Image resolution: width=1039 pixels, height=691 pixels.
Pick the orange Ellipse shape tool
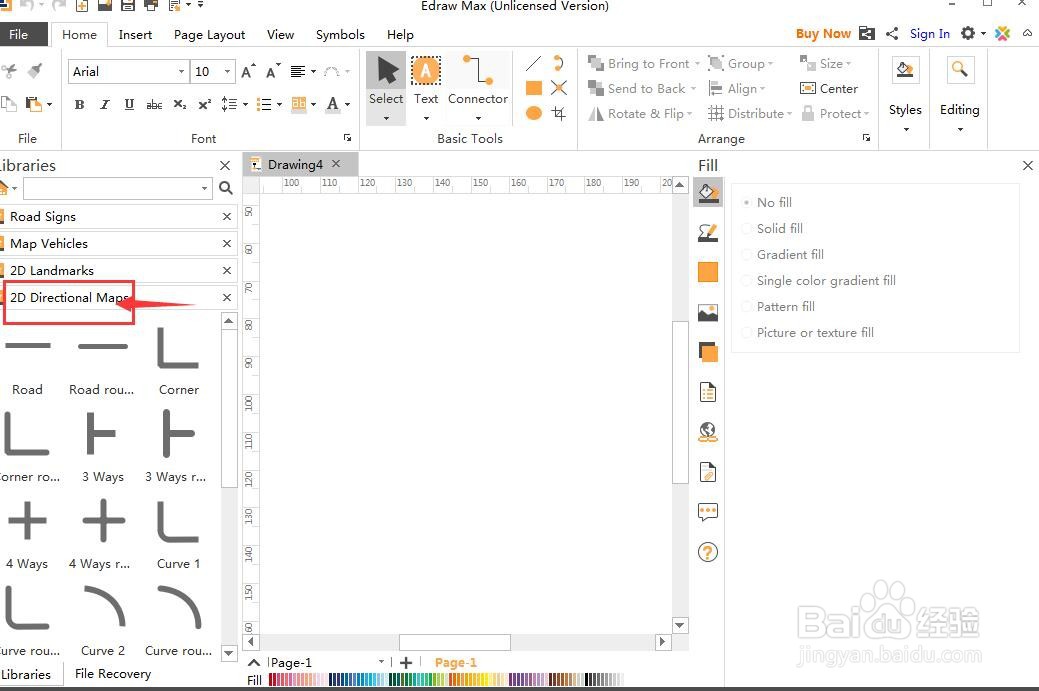click(x=533, y=113)
